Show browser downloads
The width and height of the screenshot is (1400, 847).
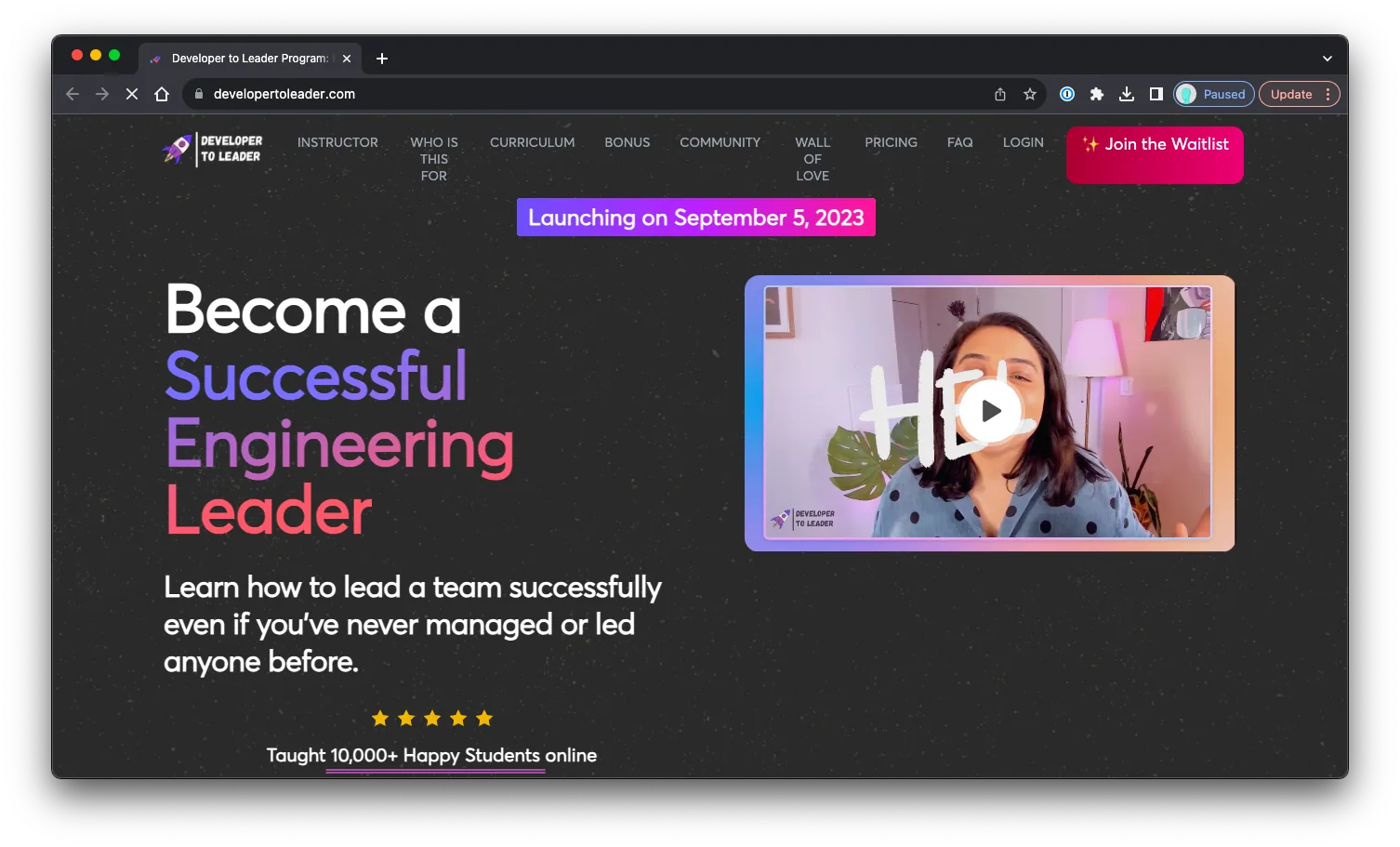[x=1127, y=94]
